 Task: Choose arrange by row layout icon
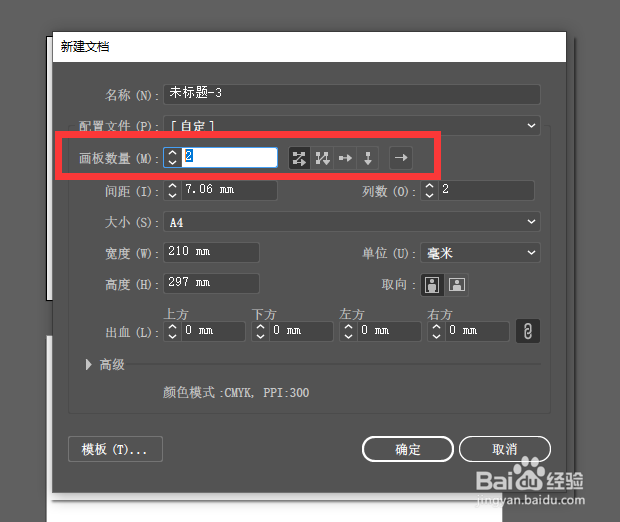[x=345, y=158]
